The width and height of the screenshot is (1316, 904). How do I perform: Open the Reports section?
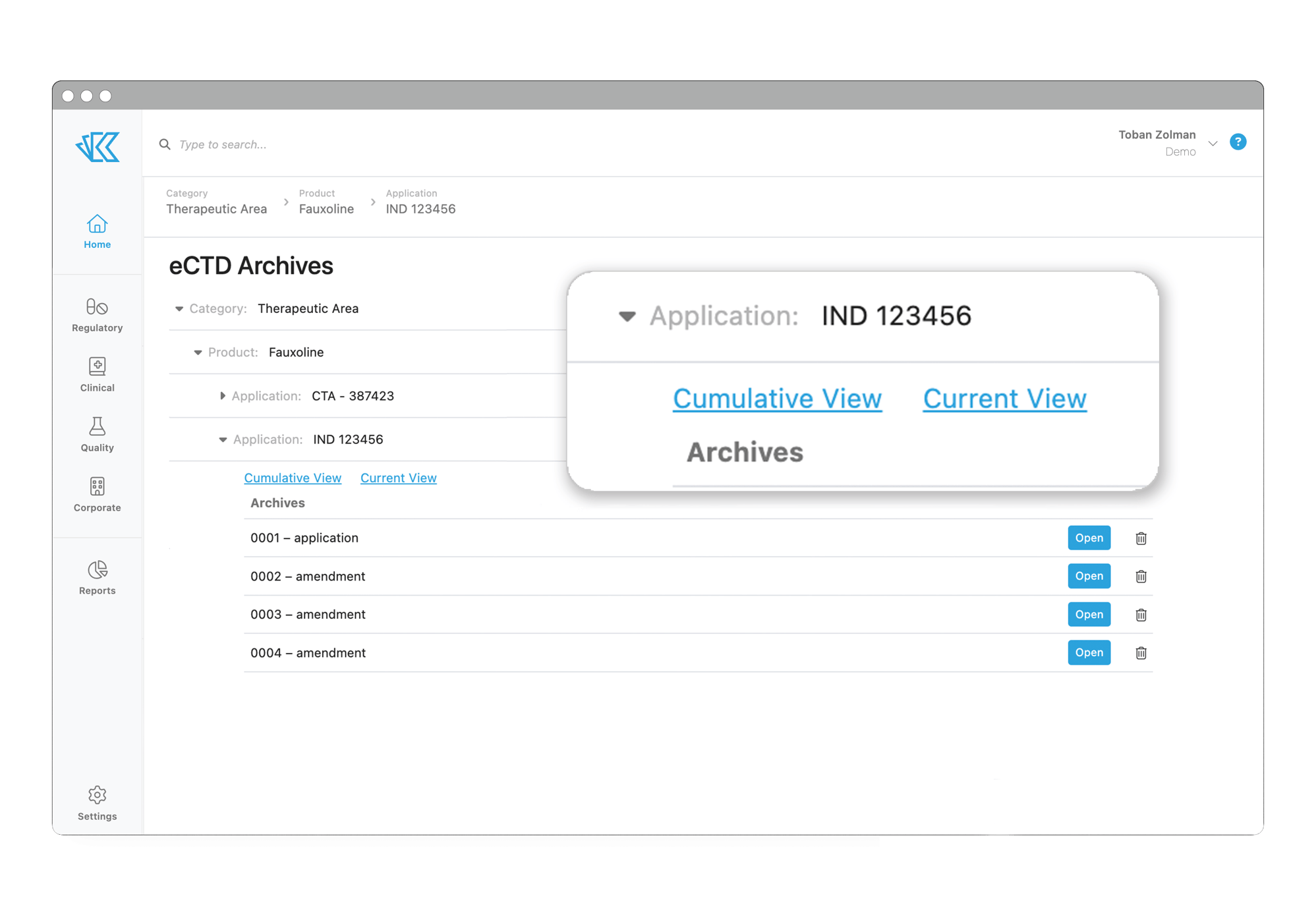[97, 578]
